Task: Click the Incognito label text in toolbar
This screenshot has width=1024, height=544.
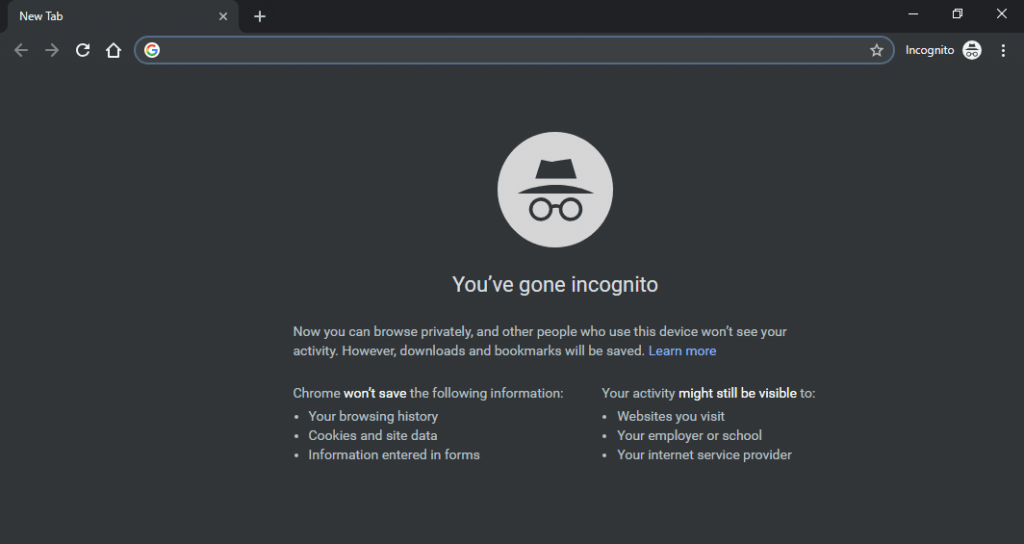Action: (929, 50)
